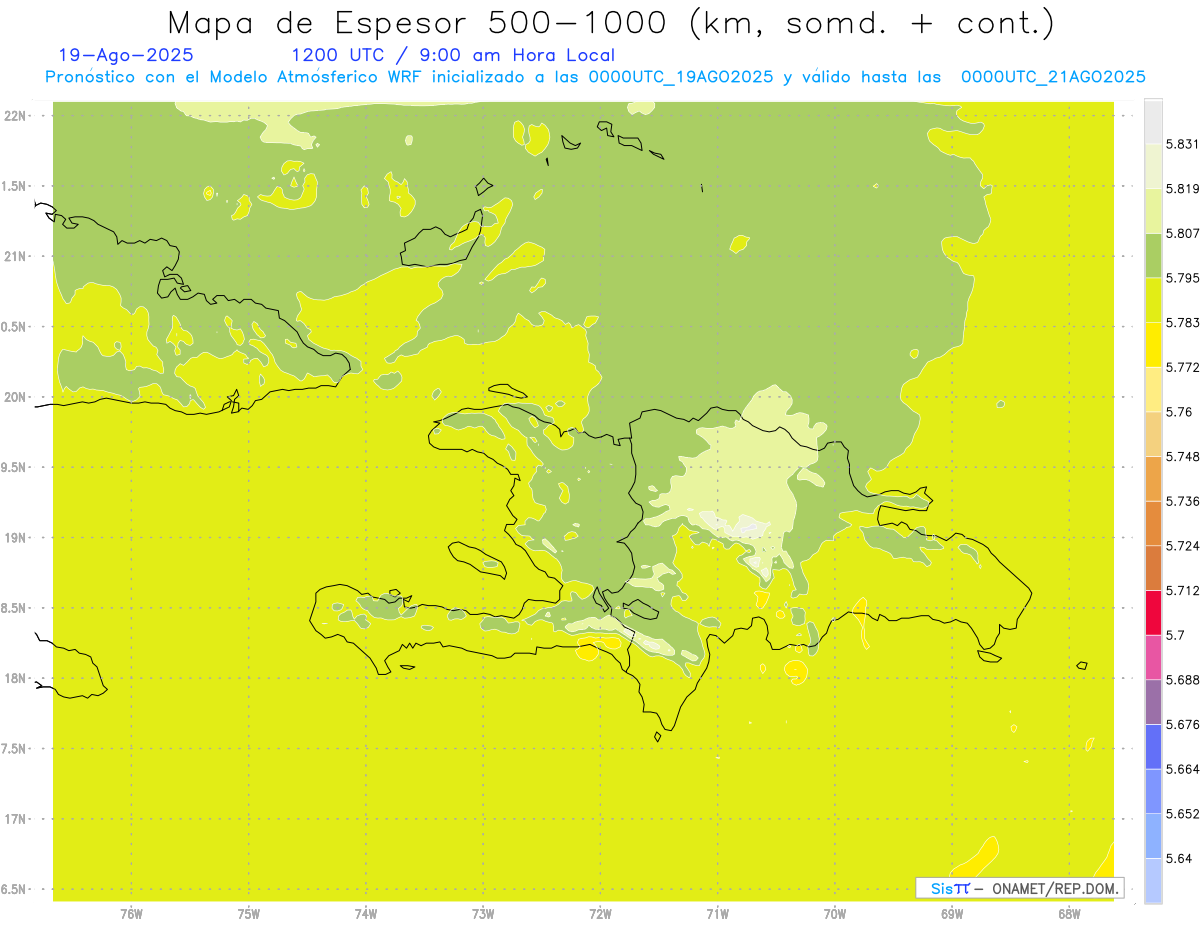
Task: Click the latitude label 18N
Action: [15, 679]
